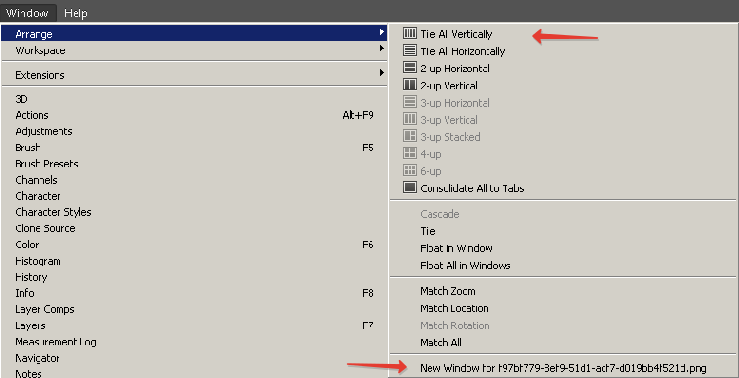Click the Tile All Vertically icon
739x378 pixels.
point(410,33)
